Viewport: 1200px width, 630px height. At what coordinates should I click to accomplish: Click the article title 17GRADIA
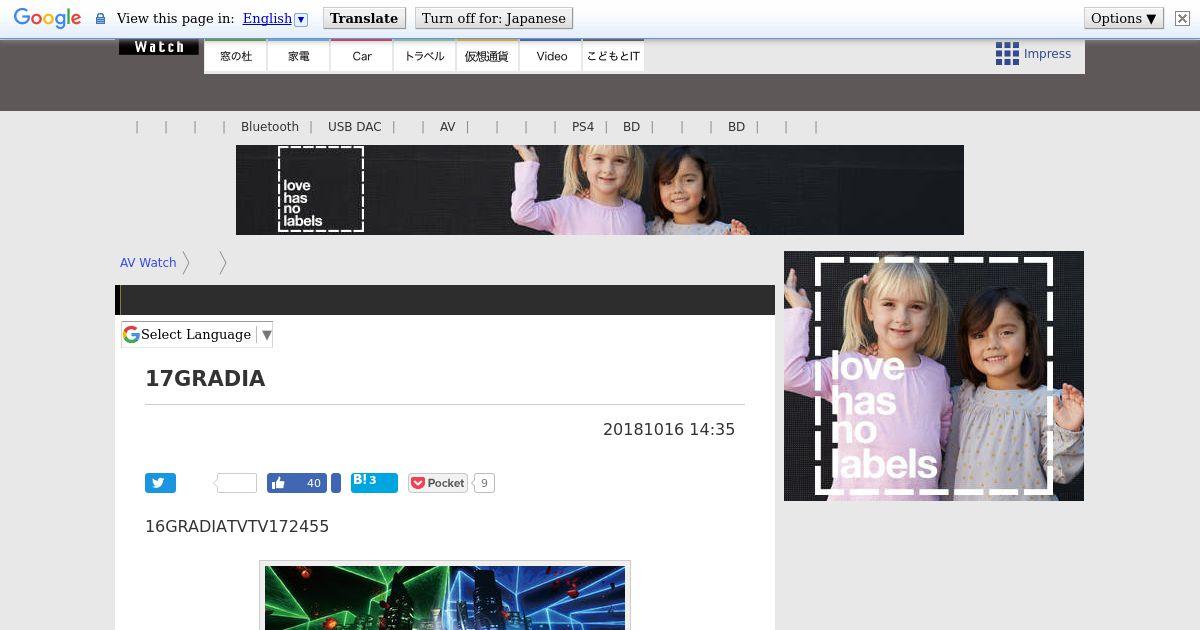(205, 378)
